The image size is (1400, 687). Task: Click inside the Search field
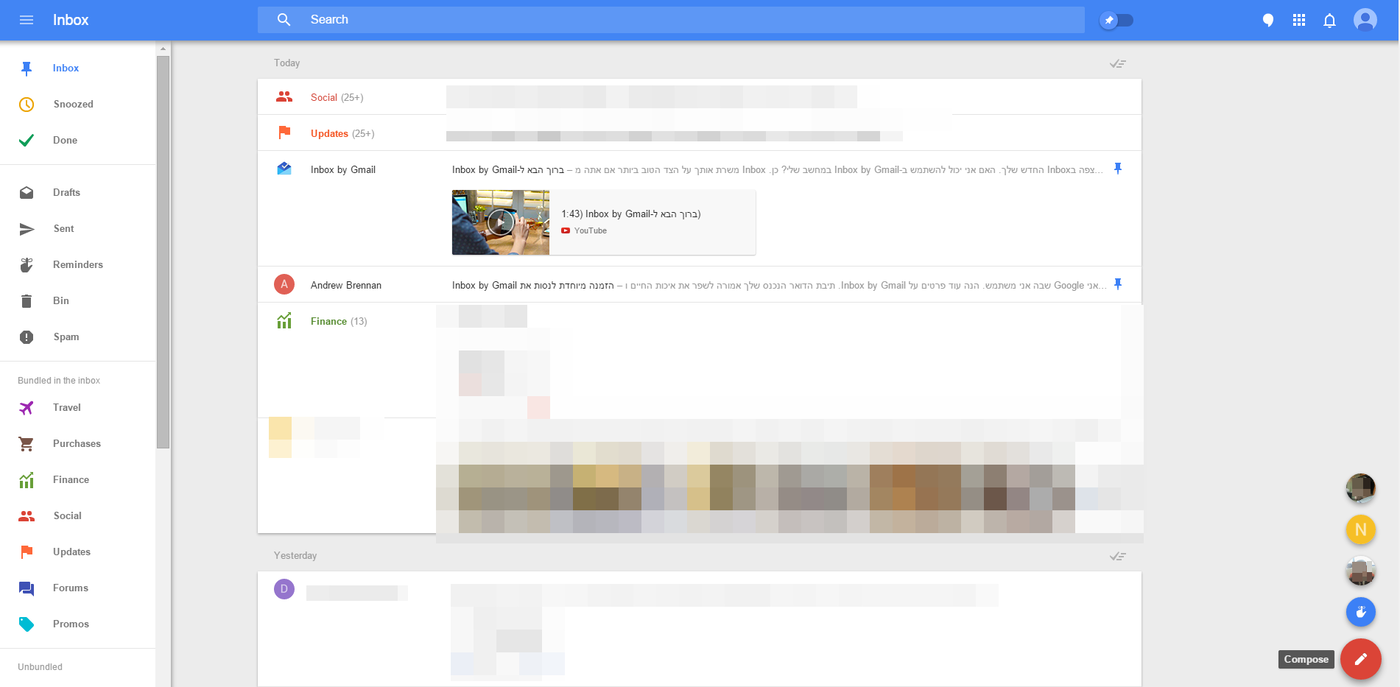tap(670, 19)
